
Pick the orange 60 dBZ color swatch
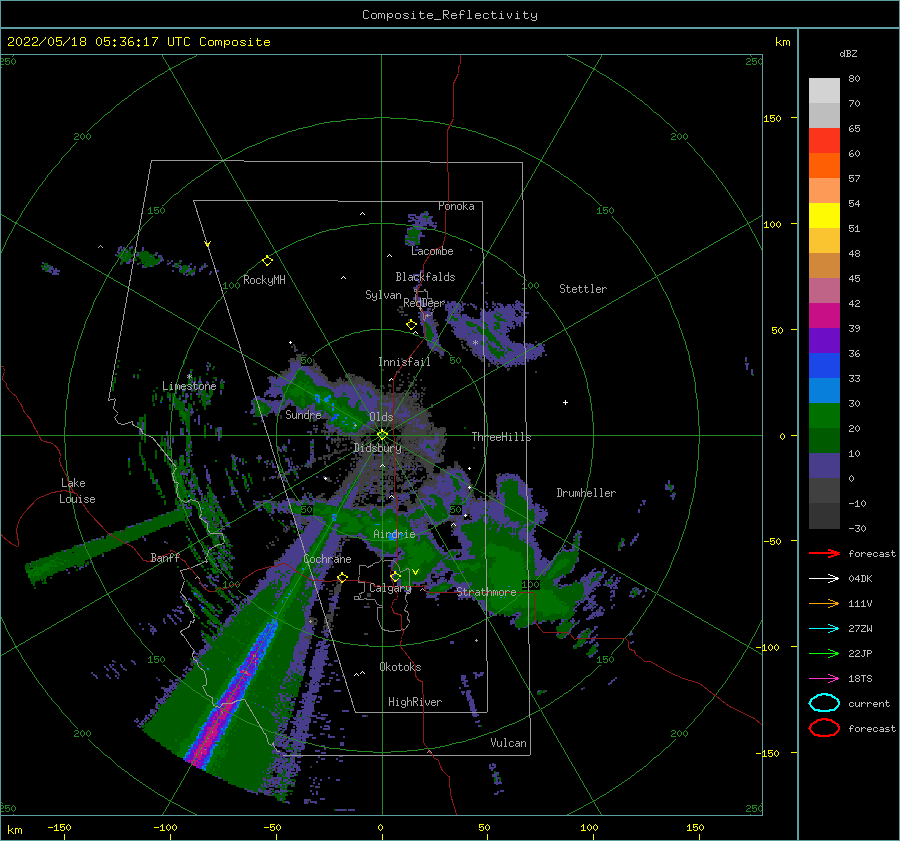tap(824, 165)
